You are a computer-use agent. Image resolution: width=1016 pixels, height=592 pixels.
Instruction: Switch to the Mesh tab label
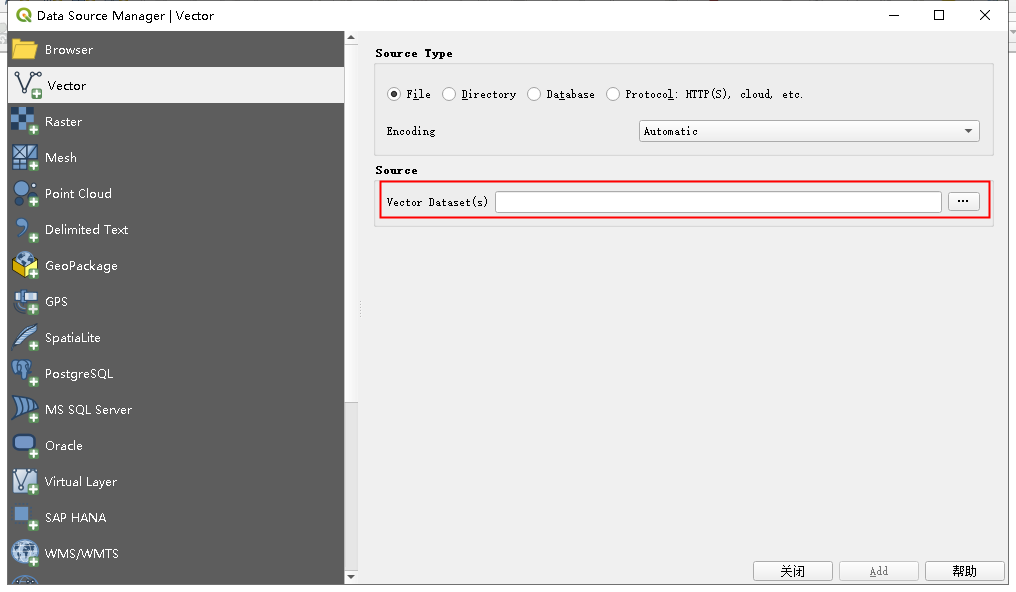(61, 158)
